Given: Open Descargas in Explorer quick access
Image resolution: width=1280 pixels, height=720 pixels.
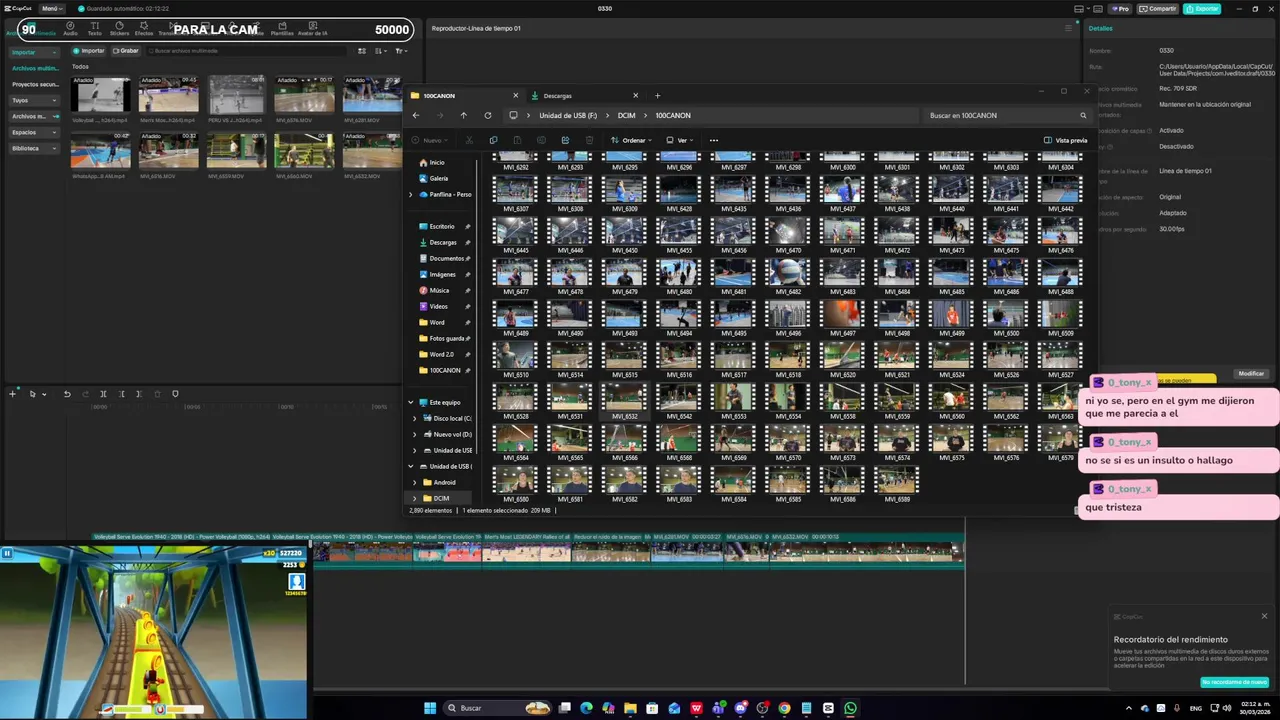Looking at the screenshot, I should pos(442,242).
